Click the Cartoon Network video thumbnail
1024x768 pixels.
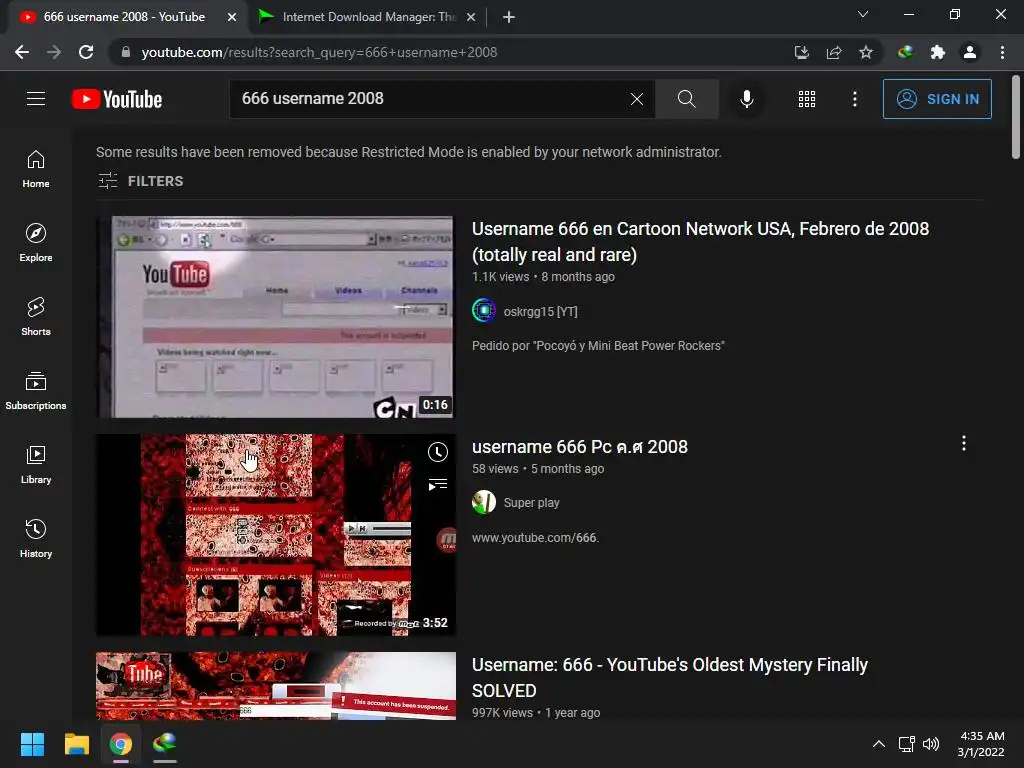pyautogui.click(x=276, y=317)
